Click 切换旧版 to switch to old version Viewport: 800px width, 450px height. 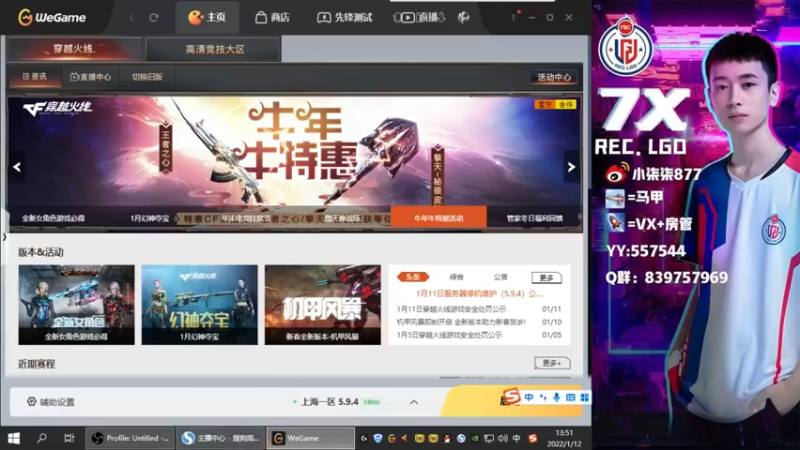(147, 77)
